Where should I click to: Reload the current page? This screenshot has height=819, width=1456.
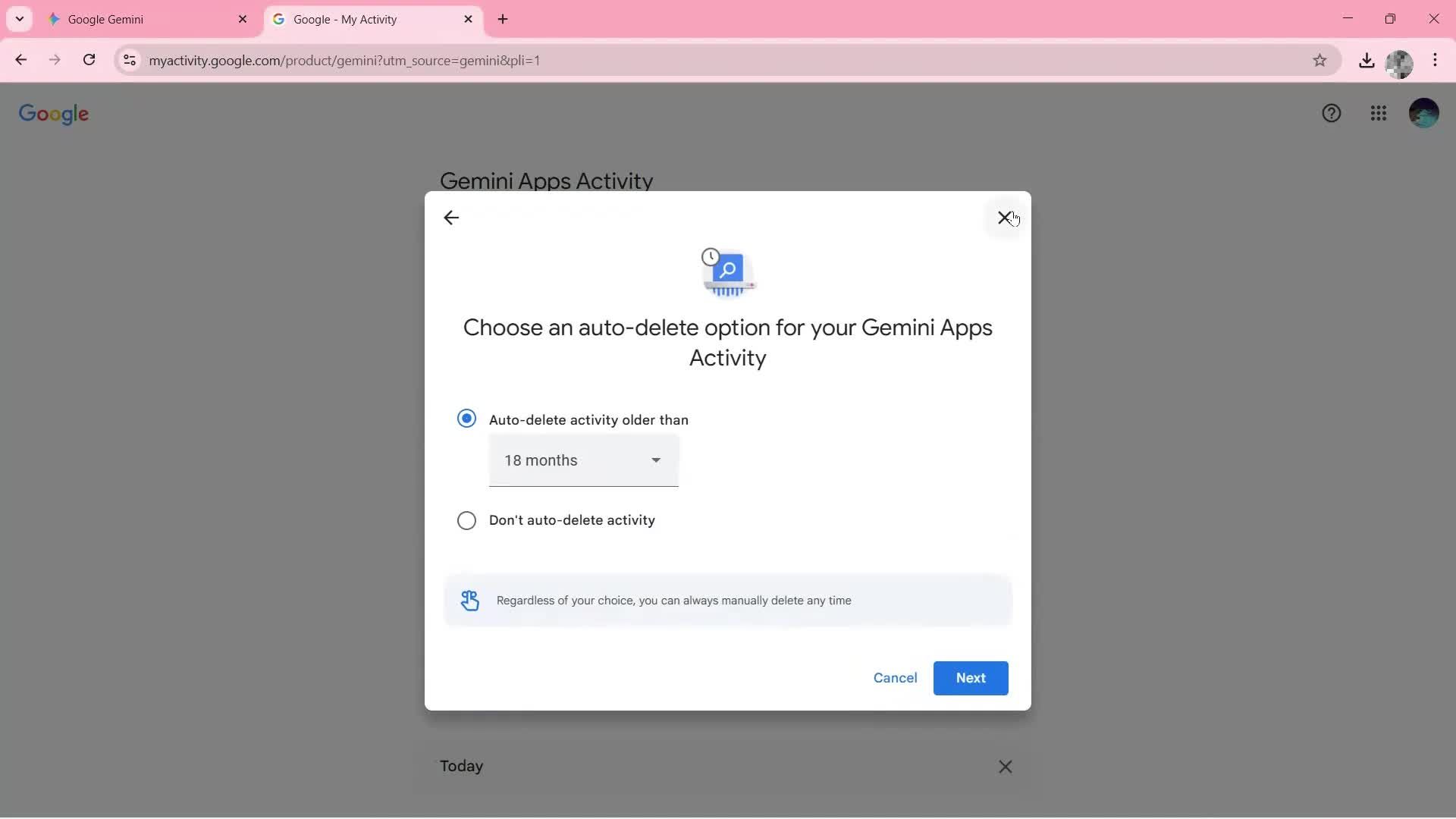[x=89, y=60]
